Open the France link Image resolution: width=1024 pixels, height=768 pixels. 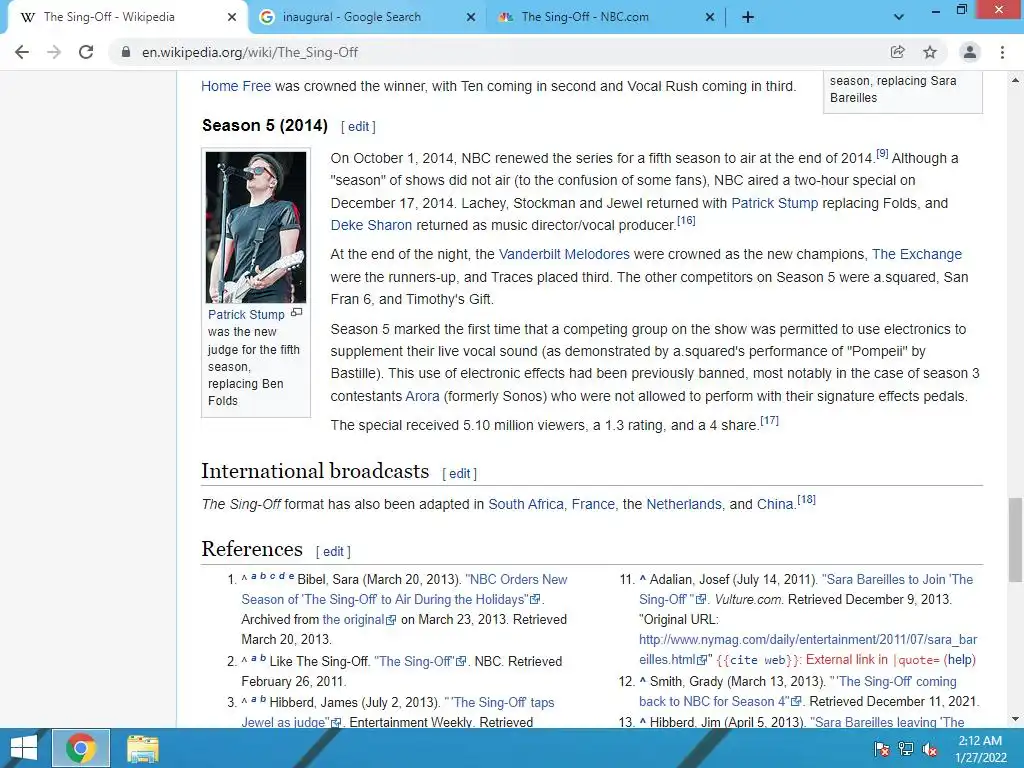pos(593,504)
